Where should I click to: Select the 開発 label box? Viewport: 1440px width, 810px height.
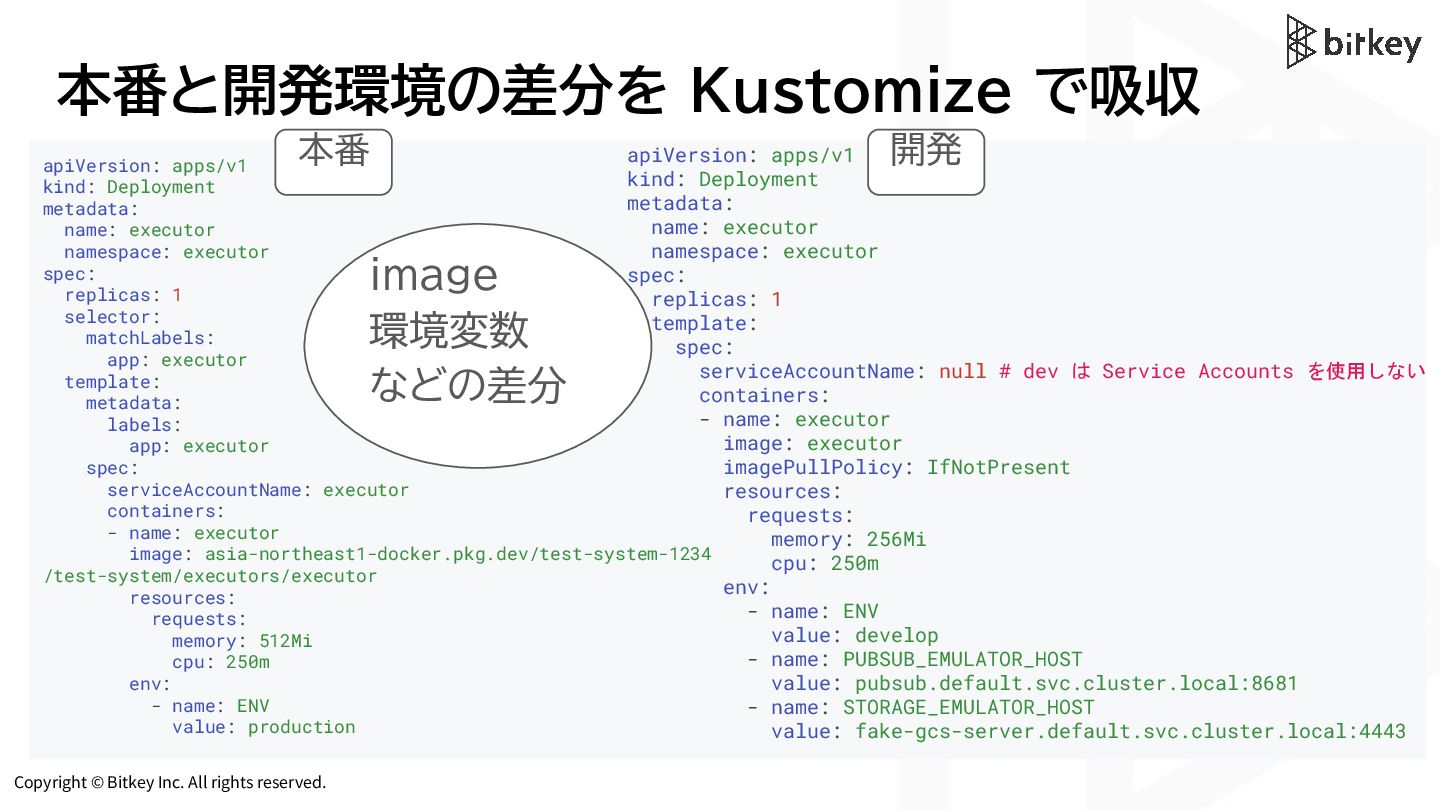926,161
